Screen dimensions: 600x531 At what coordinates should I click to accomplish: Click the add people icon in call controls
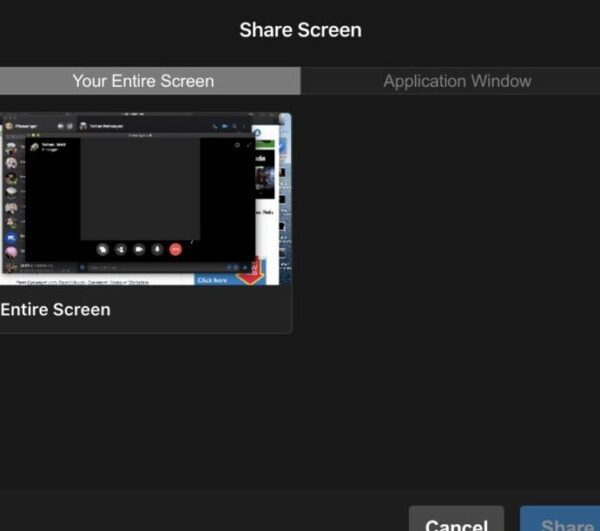point(120,249)
